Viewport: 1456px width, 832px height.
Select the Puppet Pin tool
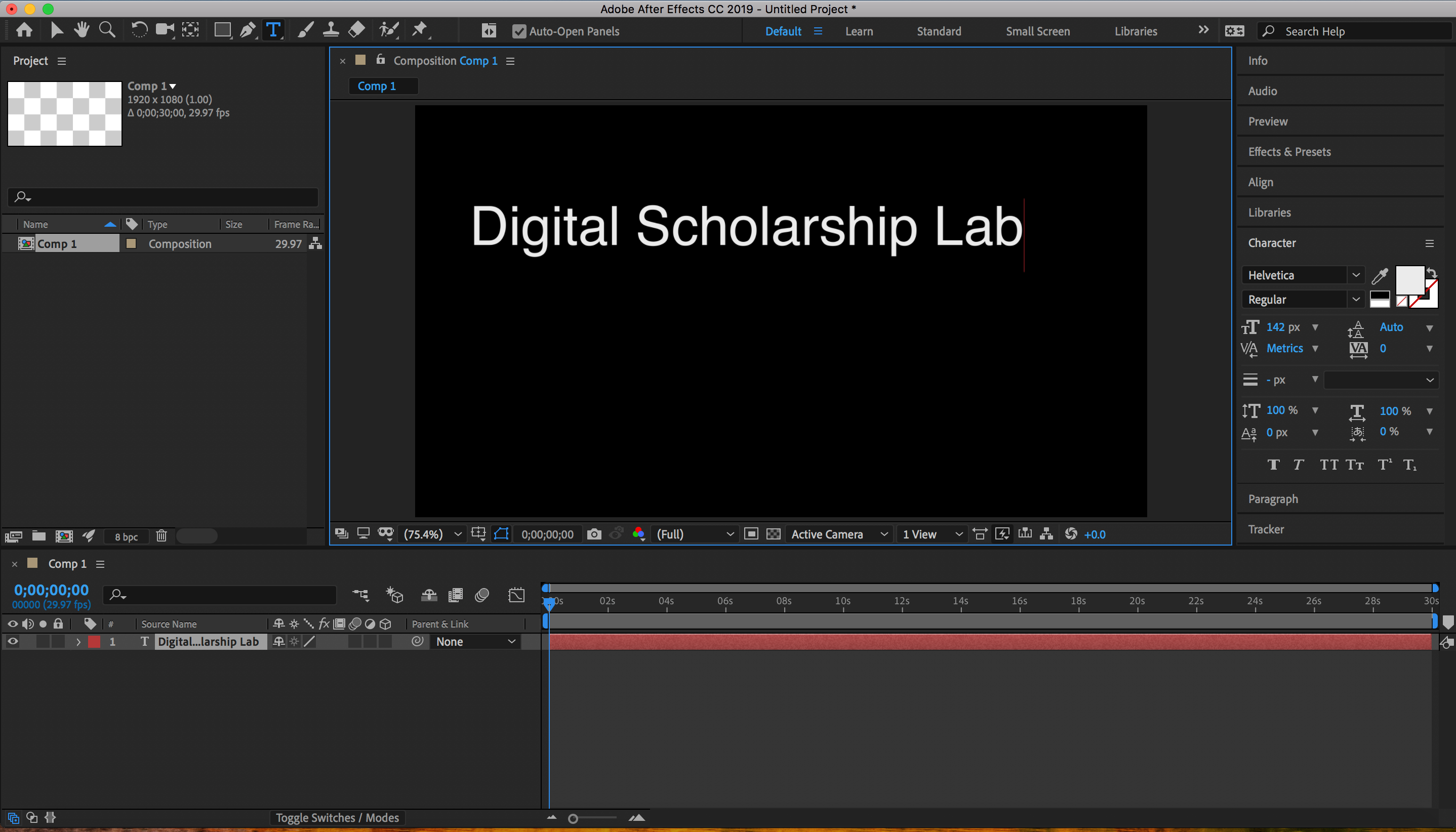[420, 30]
